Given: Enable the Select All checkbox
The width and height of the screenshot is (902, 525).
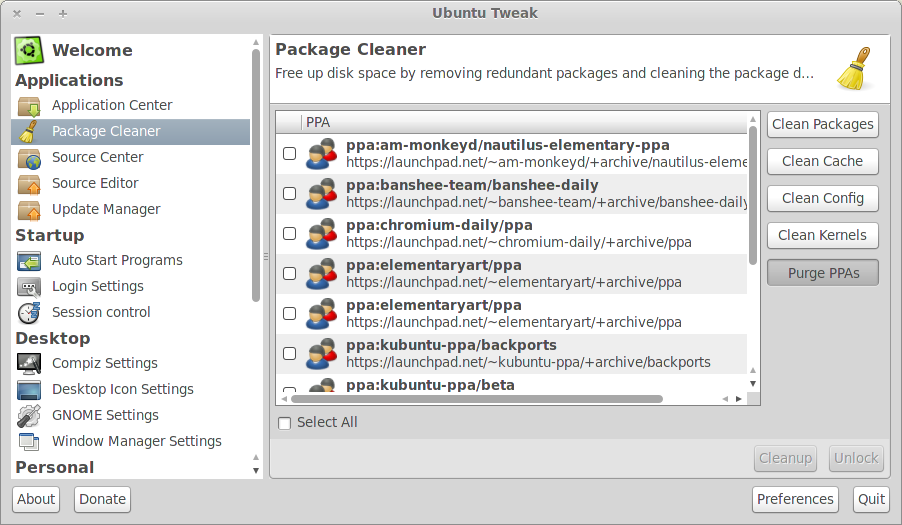Looking at the screenshot, I should click(285, 423).
